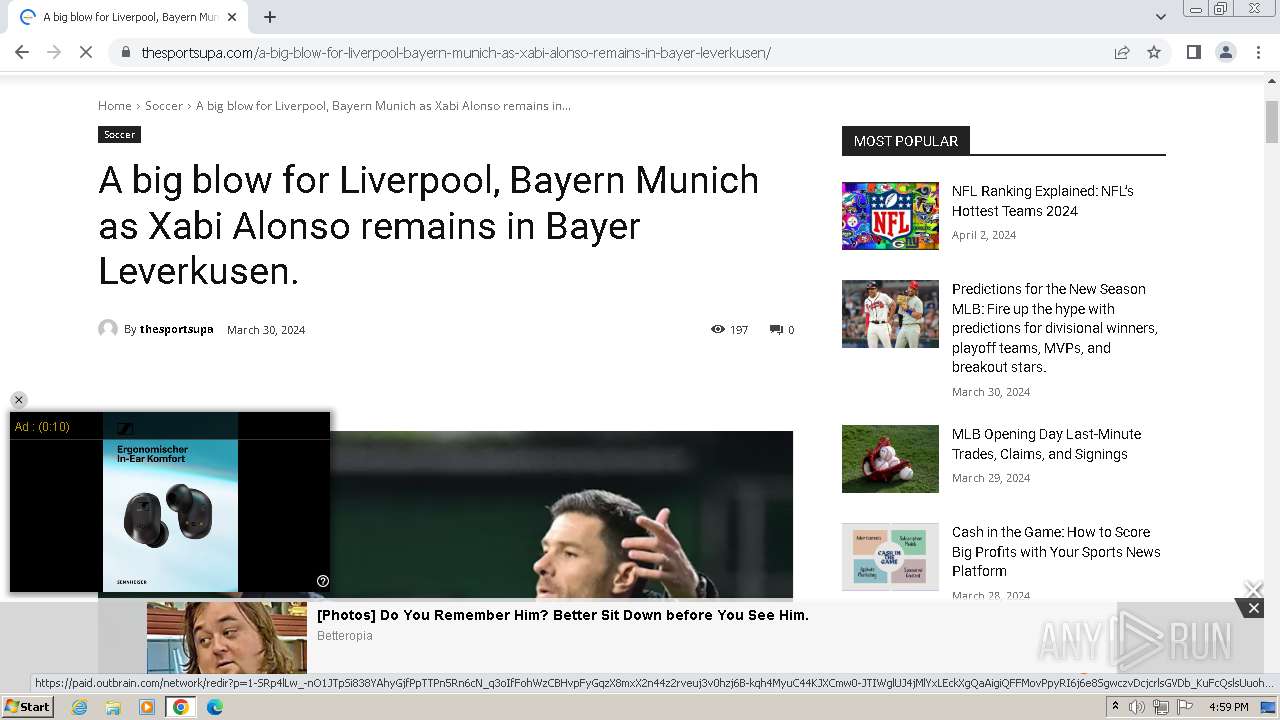This screenshot has height=720, width=1280.
Task: Toggle the browser side panel icon
Action: point(1193,52)
